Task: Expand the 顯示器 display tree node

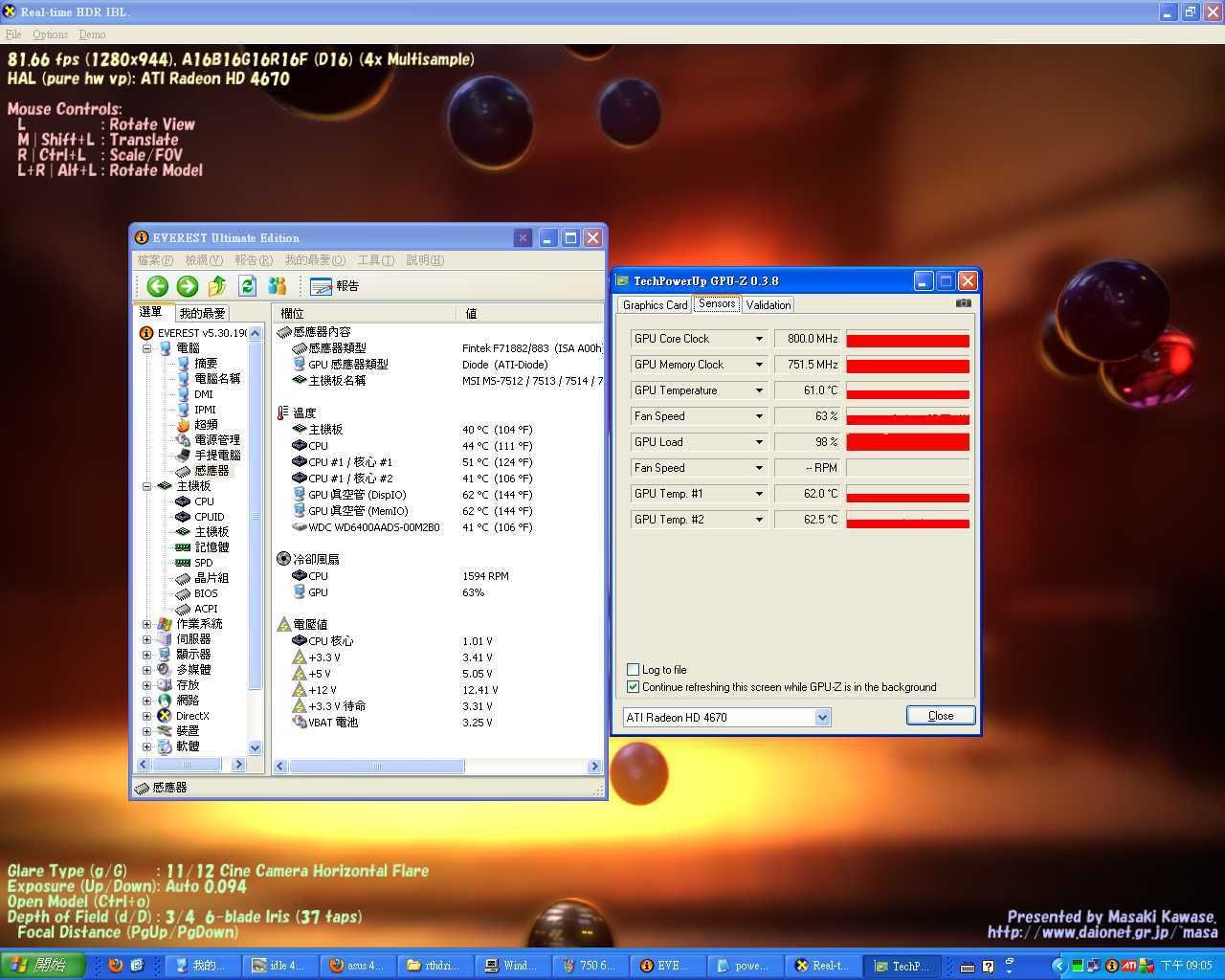Action: tap(147, 655)
